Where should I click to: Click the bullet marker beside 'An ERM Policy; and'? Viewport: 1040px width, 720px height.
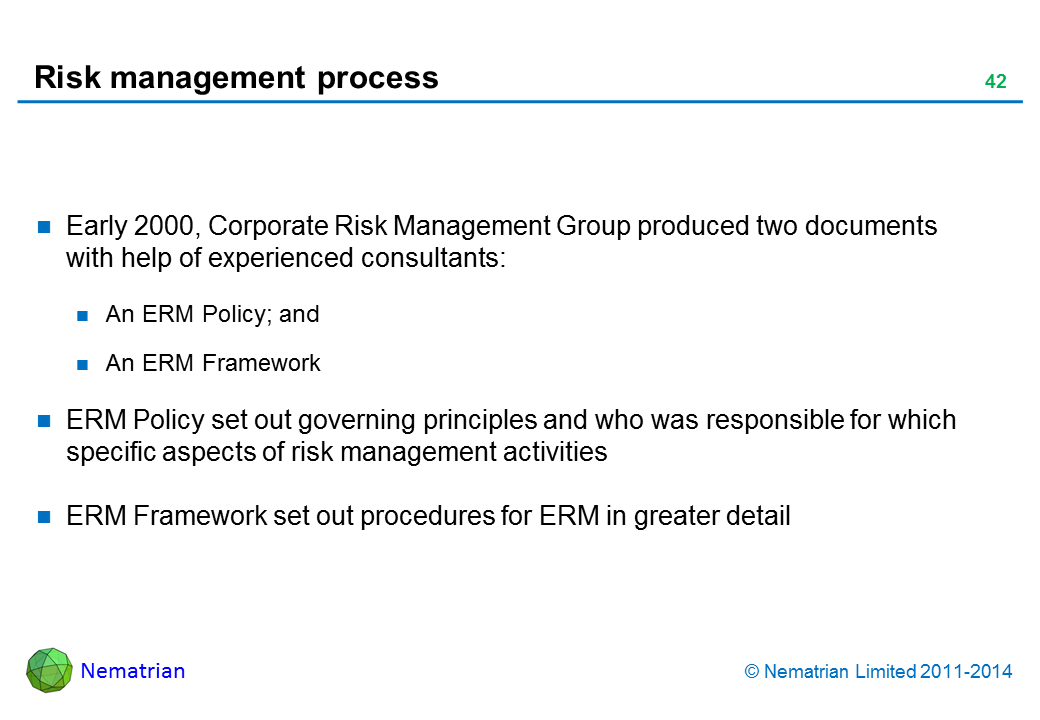click(84, 316)
